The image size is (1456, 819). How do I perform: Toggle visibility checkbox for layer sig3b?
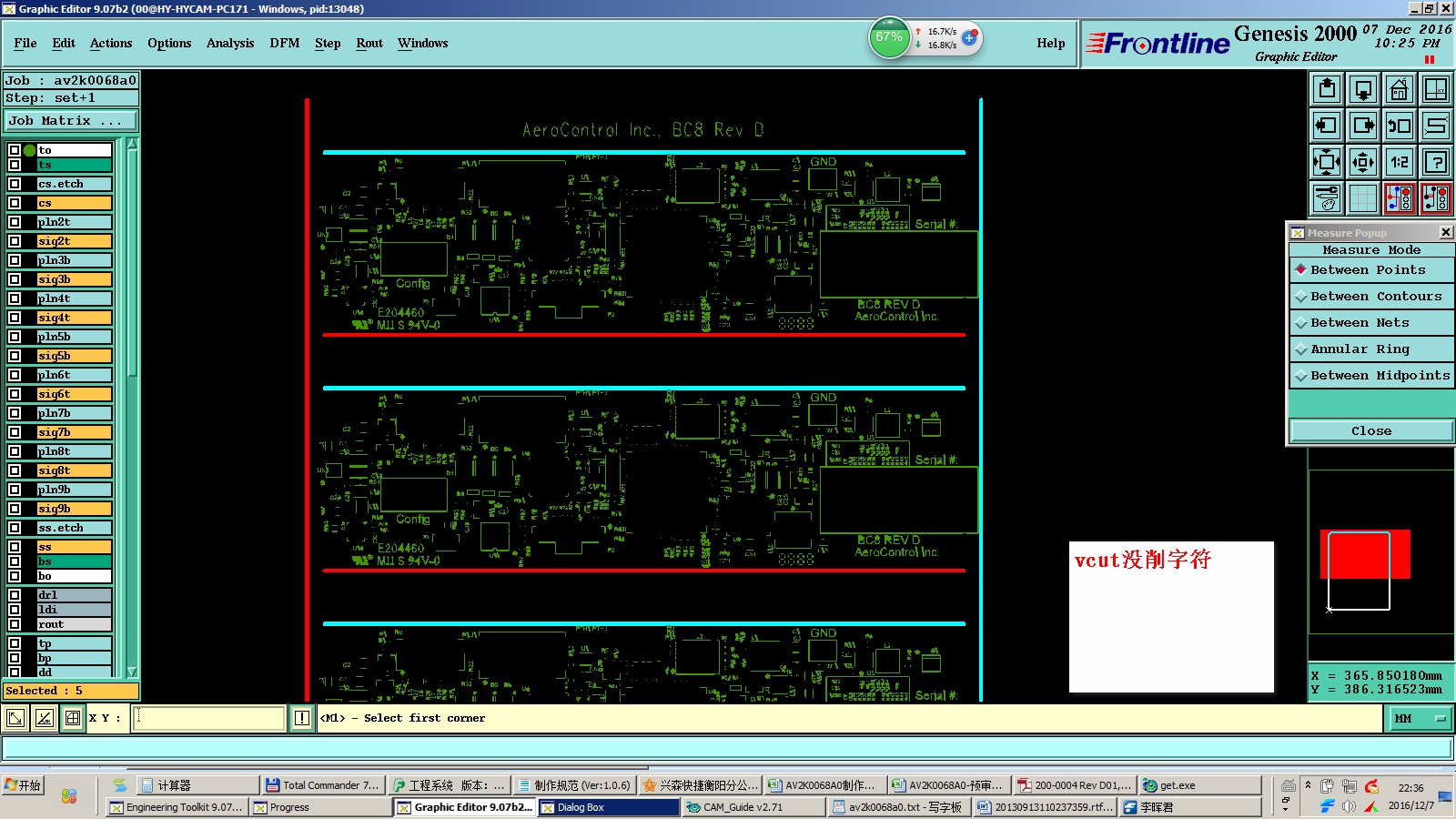click(x=15, y=279)
